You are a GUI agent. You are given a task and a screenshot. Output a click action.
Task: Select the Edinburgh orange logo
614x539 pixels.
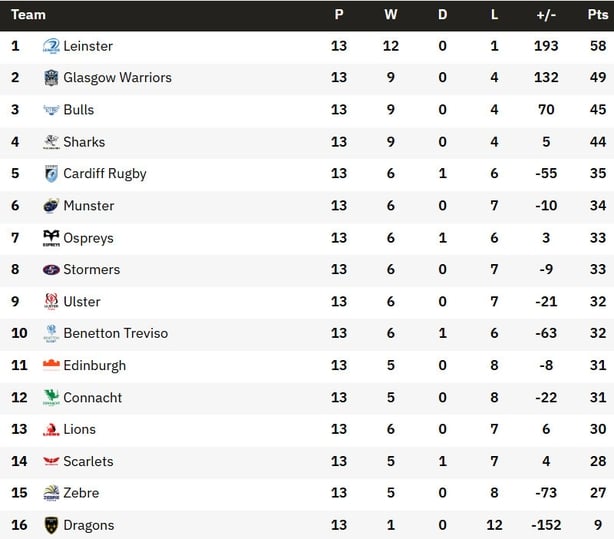point(51,365)
